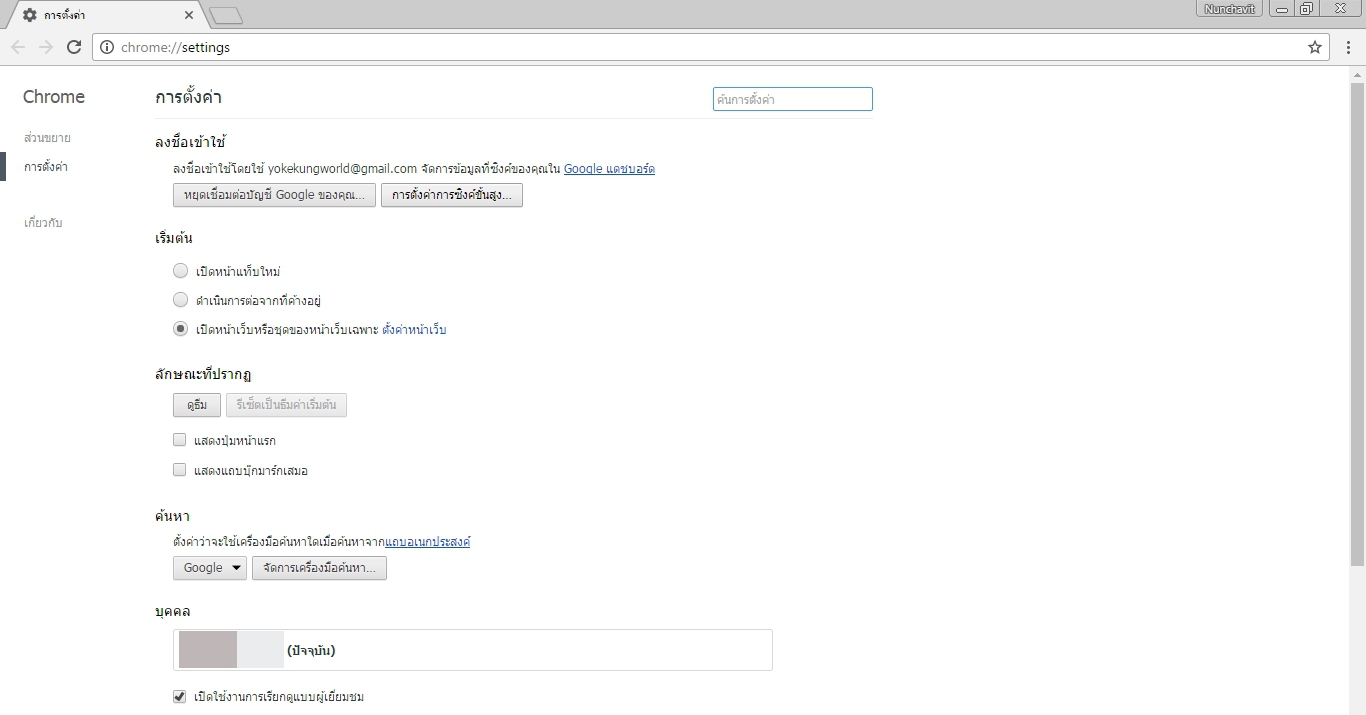
Task: Click the ดูธีม button
Action: (197, 405)
